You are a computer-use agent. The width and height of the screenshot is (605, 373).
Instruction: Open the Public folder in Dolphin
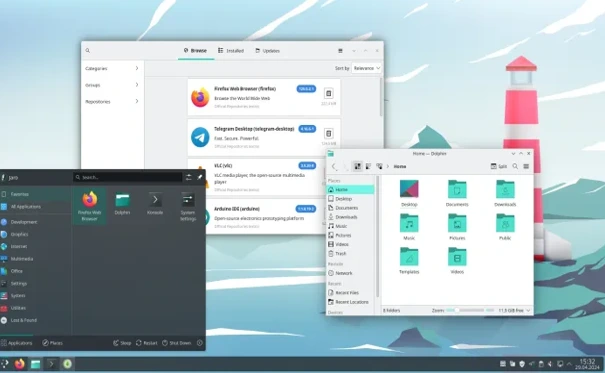(505, 227)
